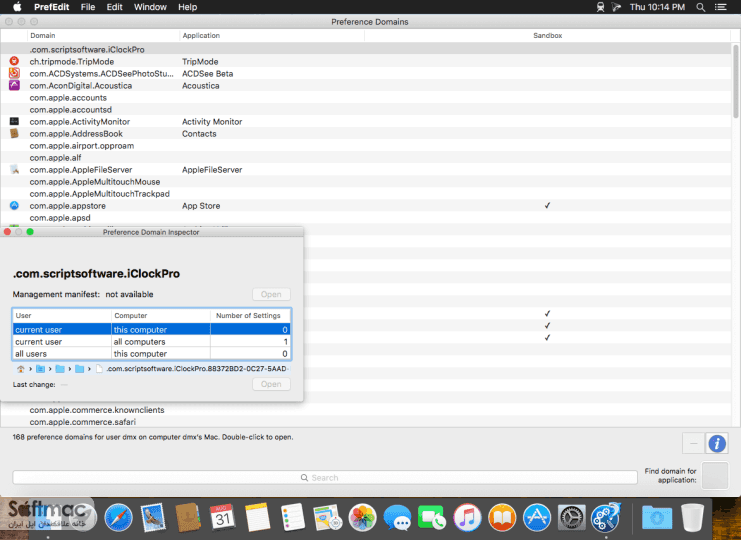Select the 'current user / all computers' row
The image size is (741, 540).
[x=151, y=342]
